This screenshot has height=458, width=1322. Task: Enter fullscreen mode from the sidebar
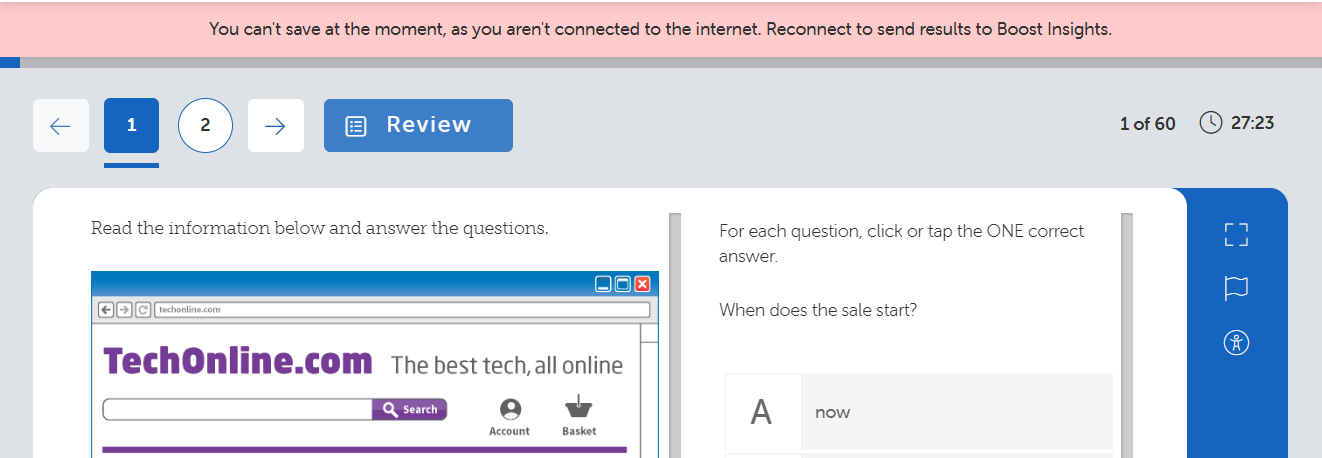coord(1237,235)
